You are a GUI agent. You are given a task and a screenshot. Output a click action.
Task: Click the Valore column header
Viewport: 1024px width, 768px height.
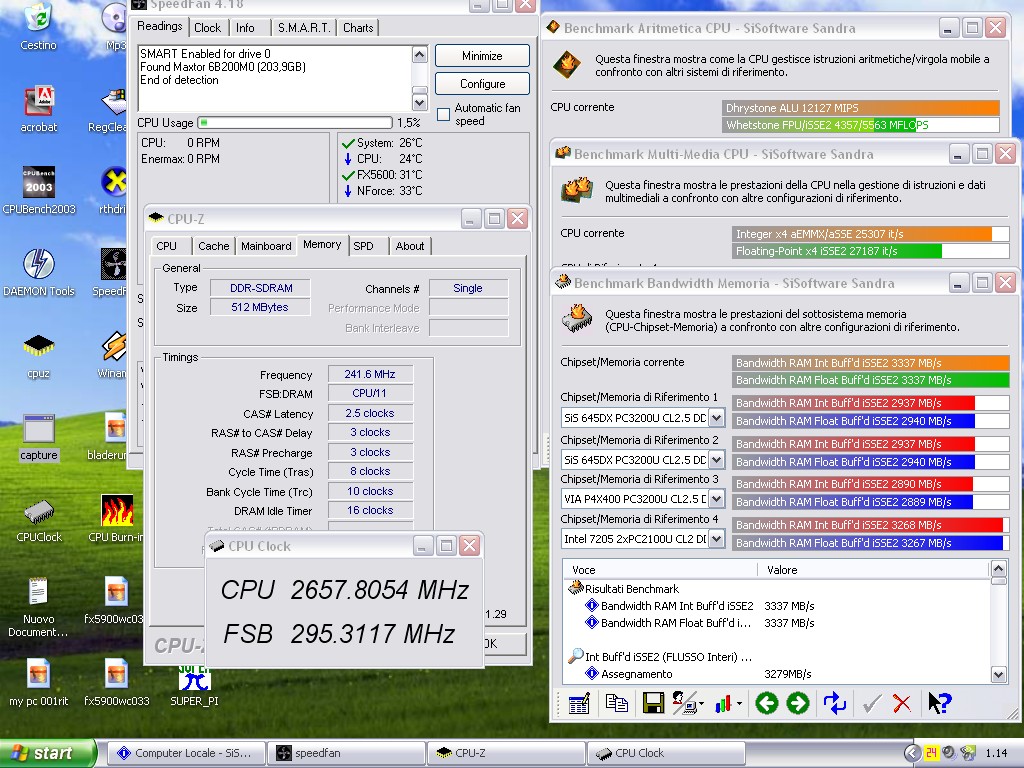coord(874,570)
